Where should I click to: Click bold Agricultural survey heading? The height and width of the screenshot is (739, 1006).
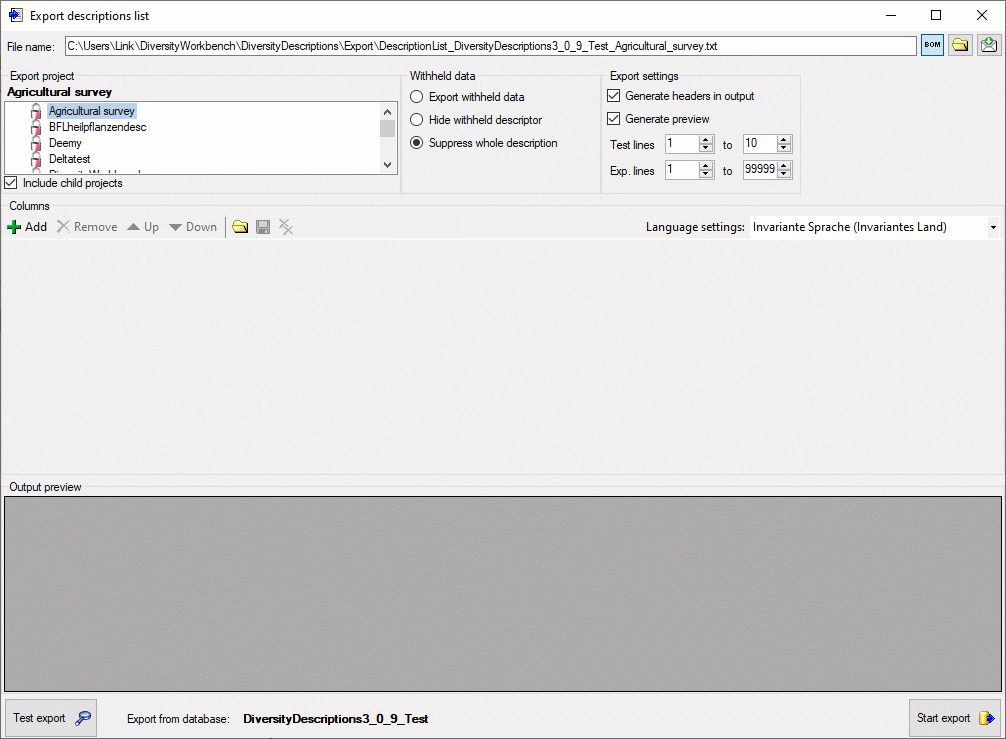pyautogui.click(x=59, y=92)
